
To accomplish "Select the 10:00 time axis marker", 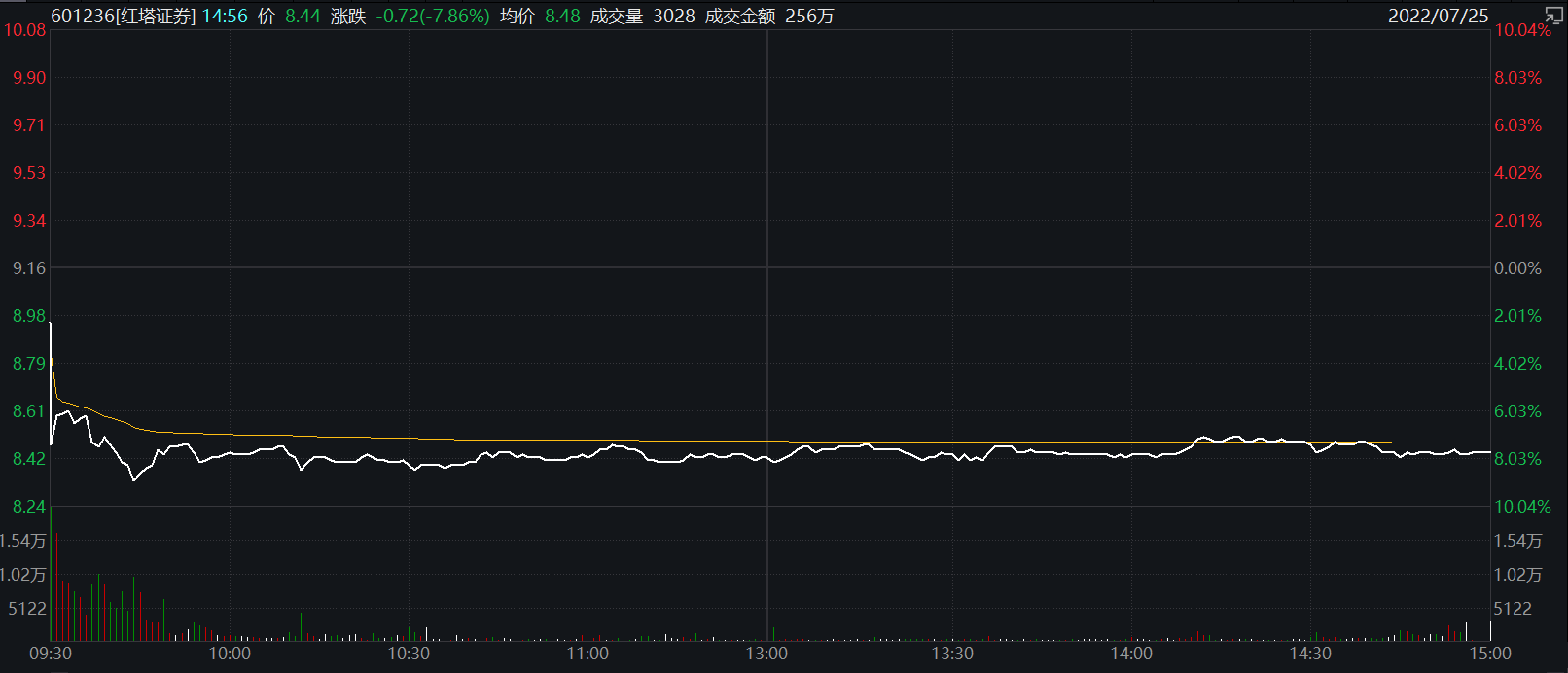I will [230, 654].
